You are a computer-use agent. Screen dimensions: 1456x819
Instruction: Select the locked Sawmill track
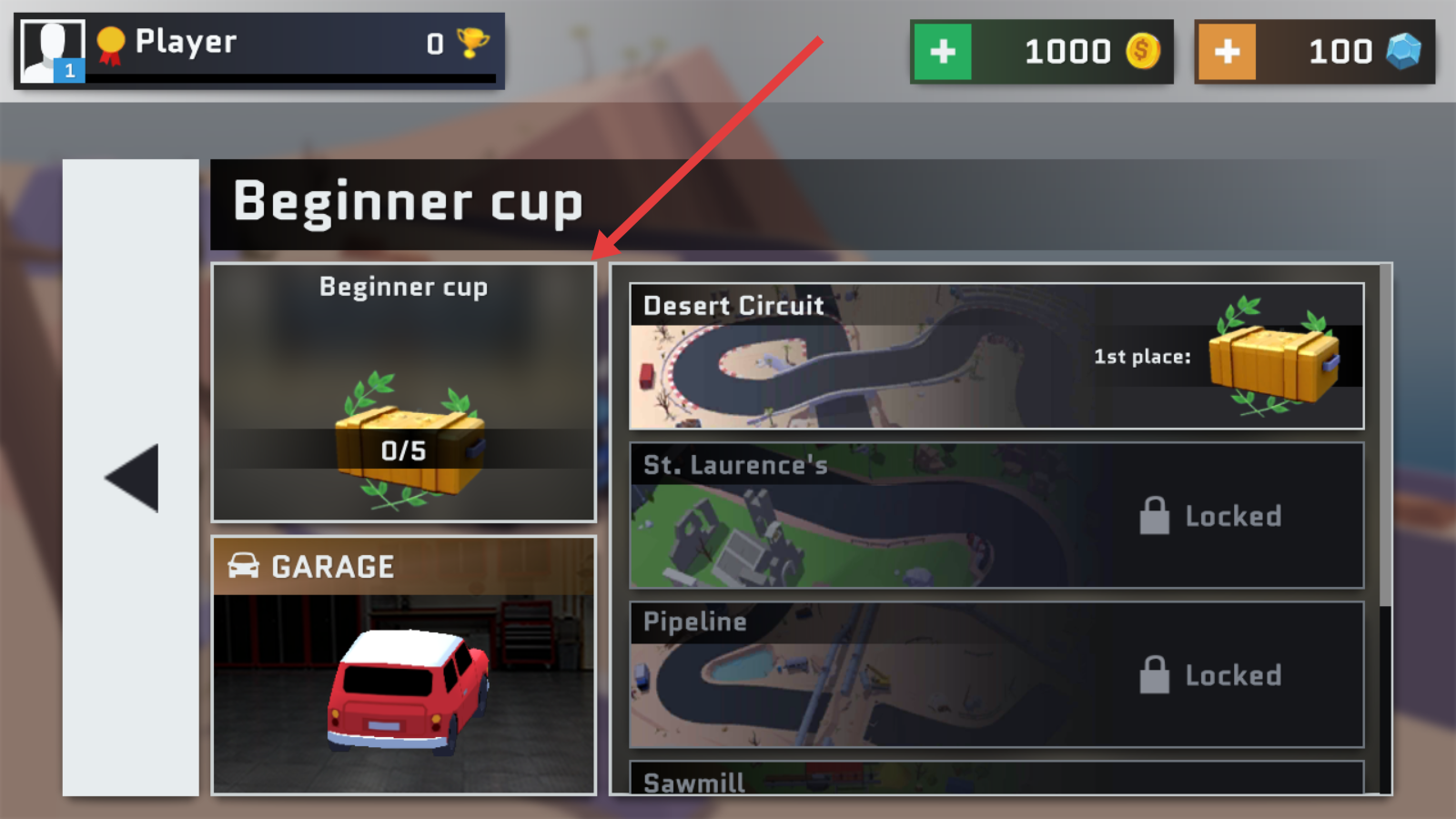tap(996, 778)
